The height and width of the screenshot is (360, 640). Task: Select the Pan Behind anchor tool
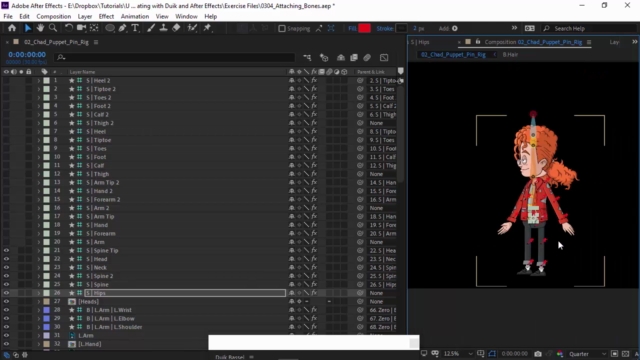point(94,28)
